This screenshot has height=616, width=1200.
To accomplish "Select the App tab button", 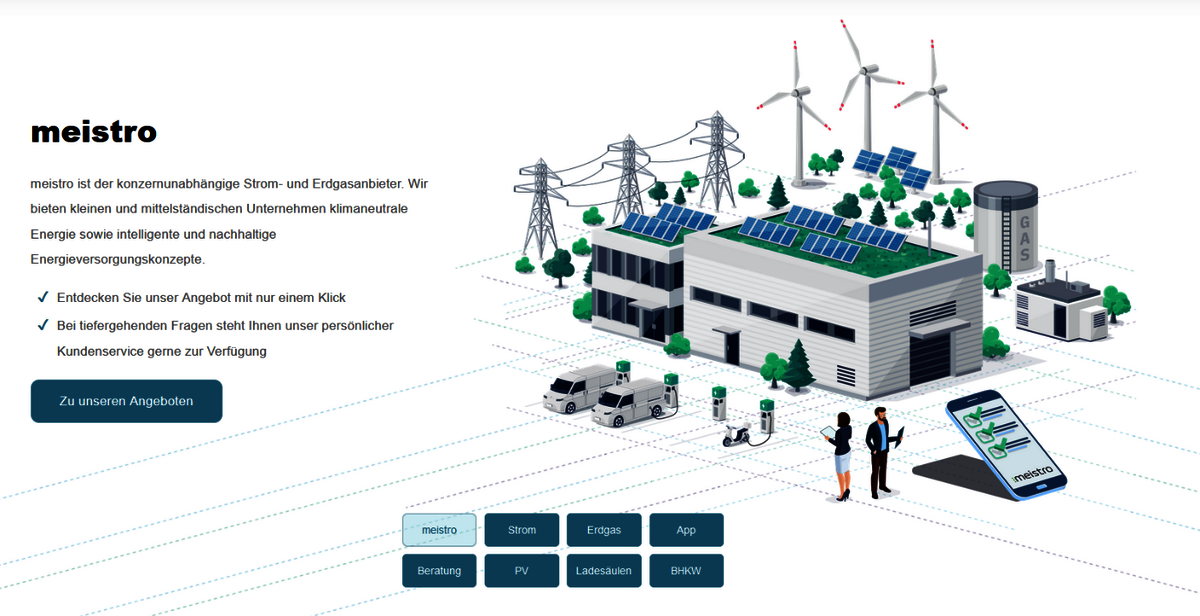I will point(686,530).
